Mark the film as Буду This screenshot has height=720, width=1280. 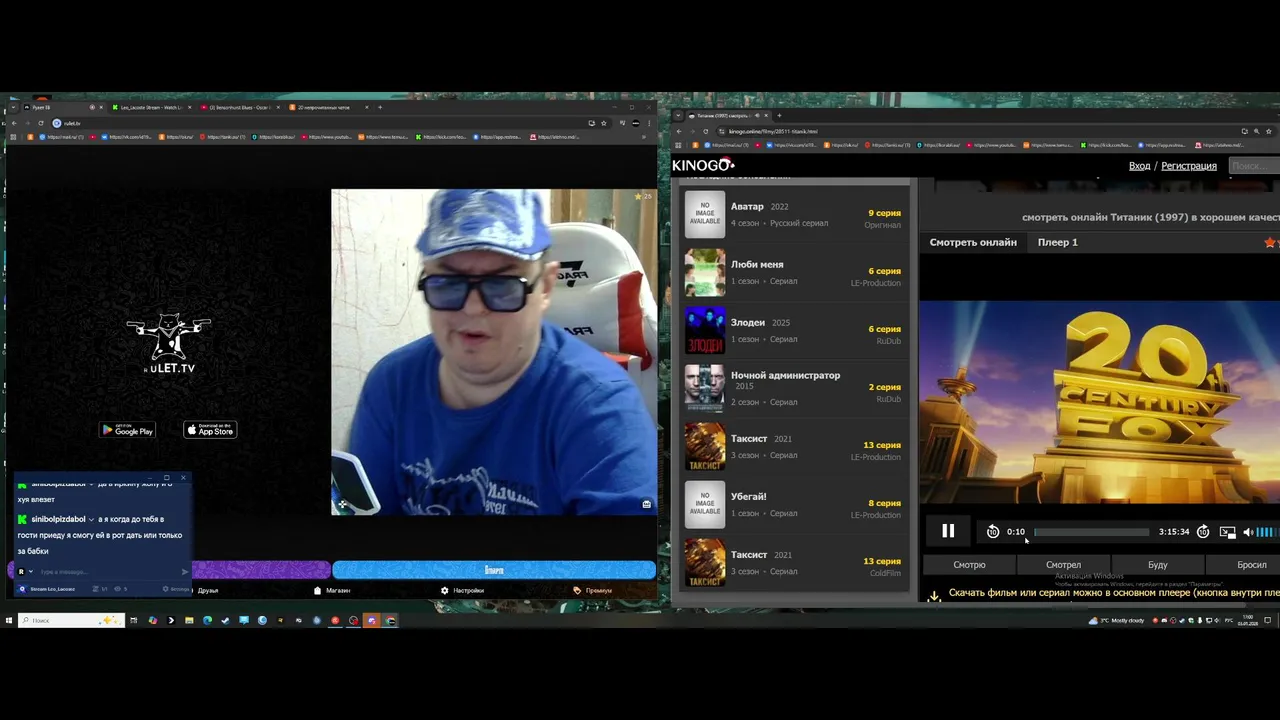tap(1158, 565)
